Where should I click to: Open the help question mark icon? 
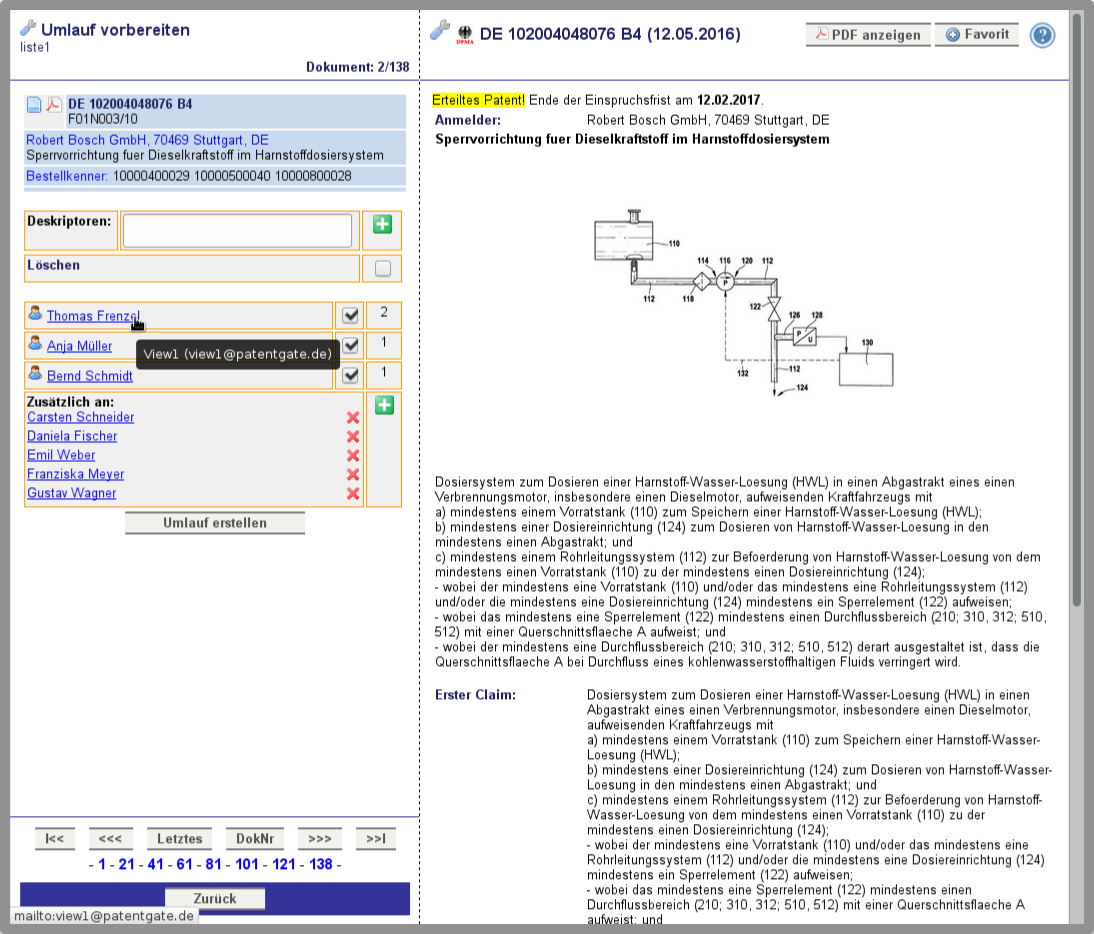click(x=1042, y=35)
